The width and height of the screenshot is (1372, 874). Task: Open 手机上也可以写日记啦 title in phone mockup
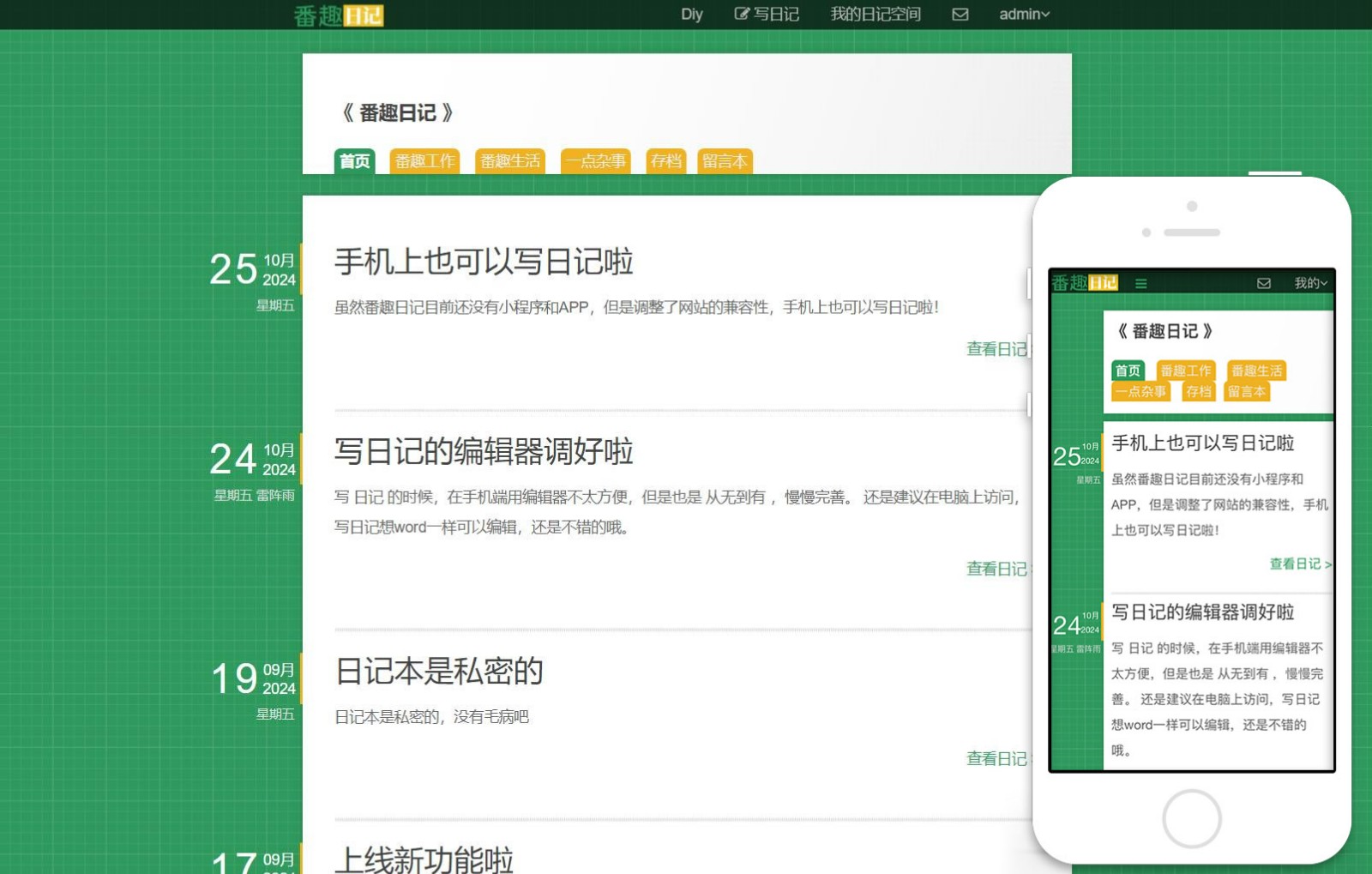coord(1203,443)
